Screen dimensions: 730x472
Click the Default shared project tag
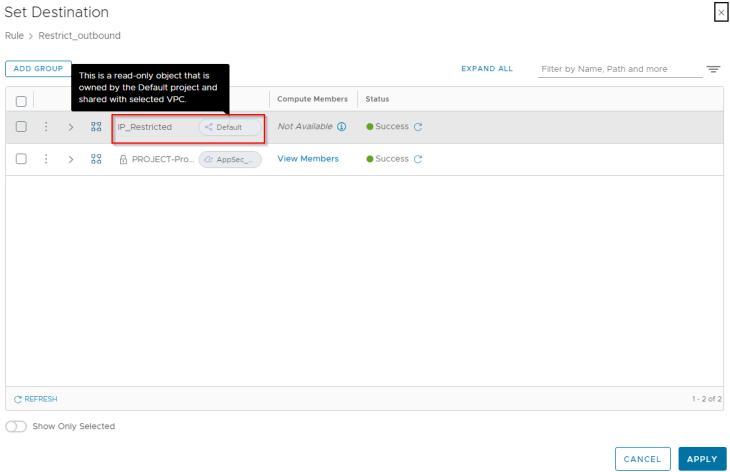[x=230, y=127]
